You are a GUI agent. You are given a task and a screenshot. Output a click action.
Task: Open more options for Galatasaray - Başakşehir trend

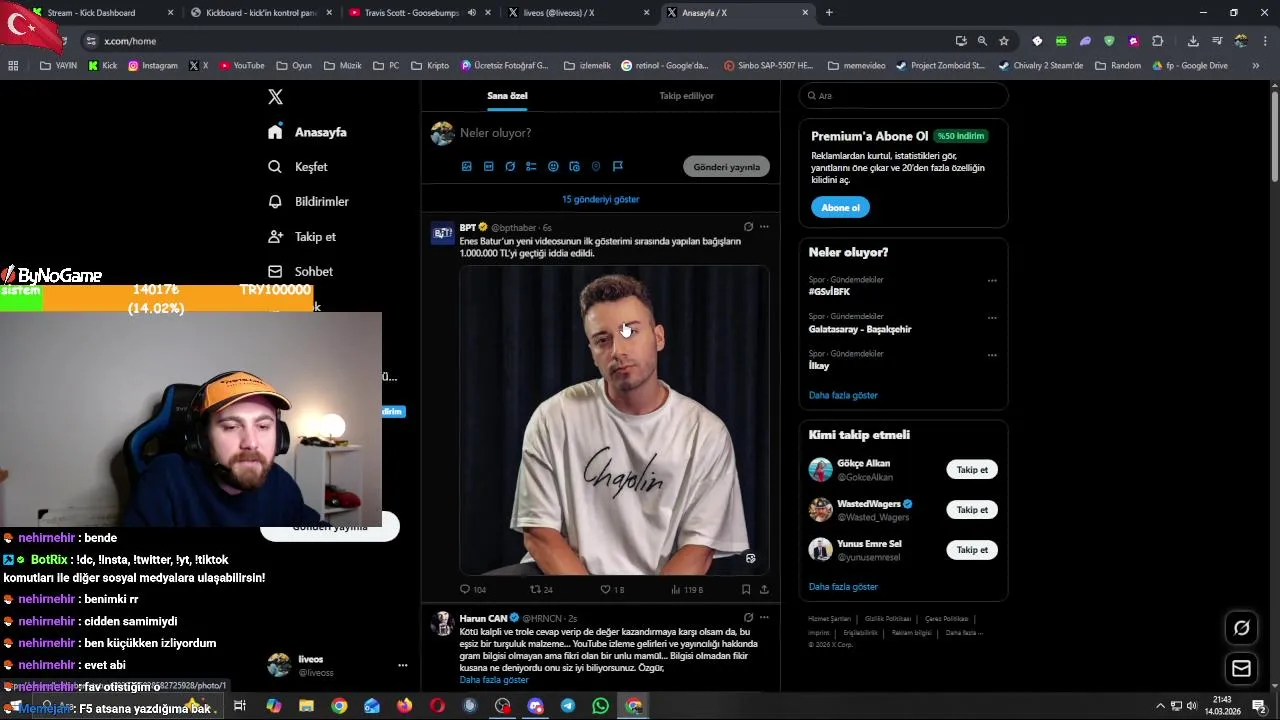(x=992, y=318)
